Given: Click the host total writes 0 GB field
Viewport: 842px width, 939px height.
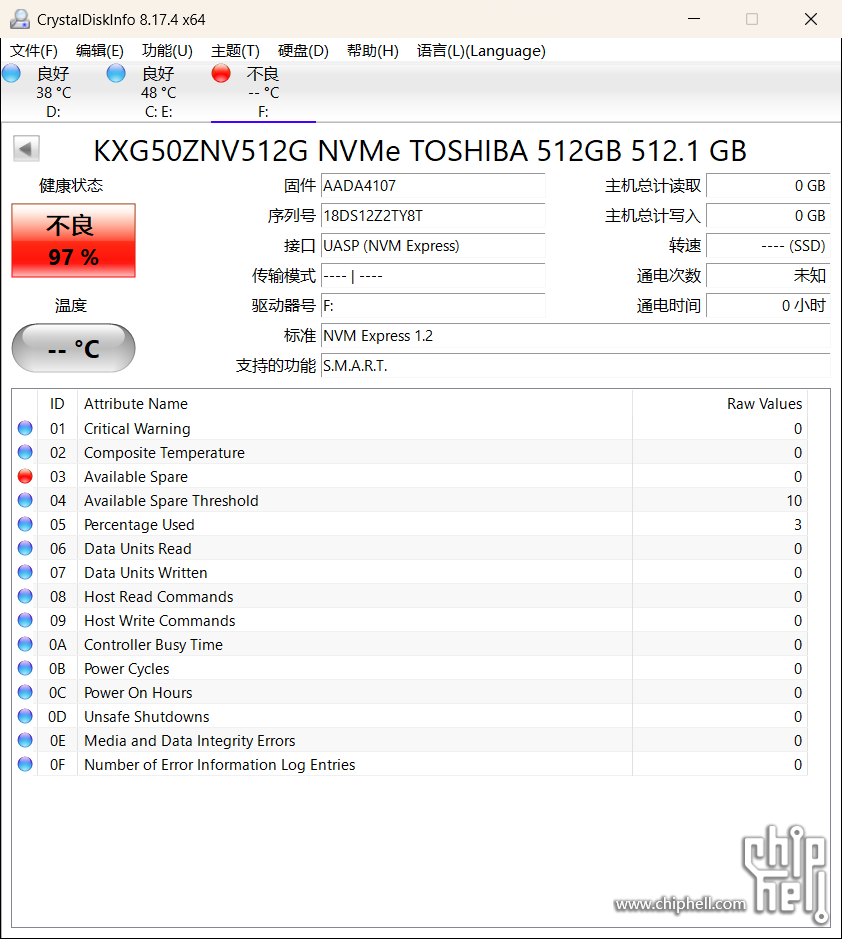Looking at the screenshot, I should pyautogui.click(x=768, y=216).
